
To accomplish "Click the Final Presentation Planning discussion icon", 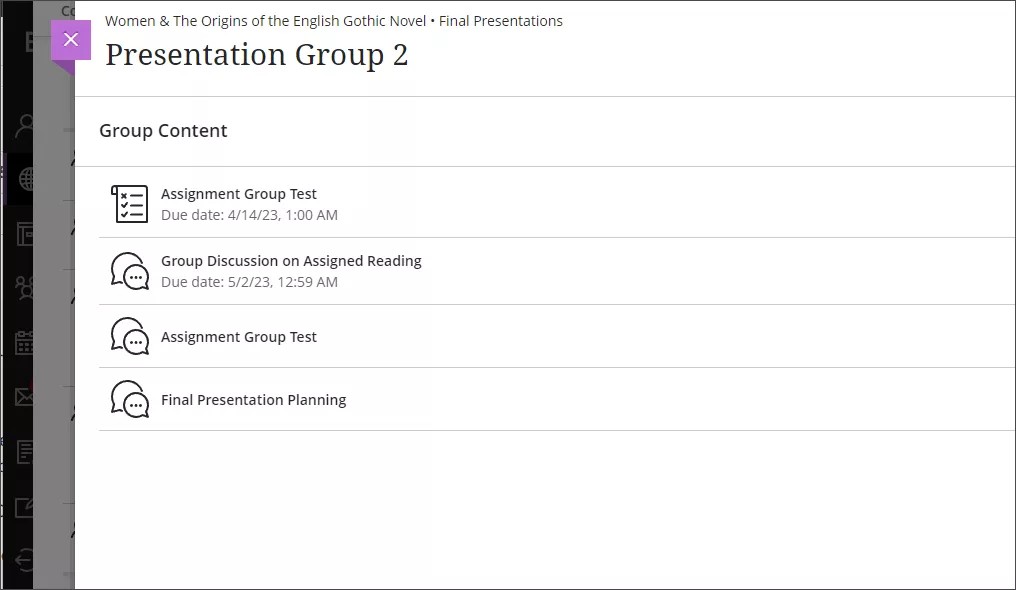I will point(129,399).
